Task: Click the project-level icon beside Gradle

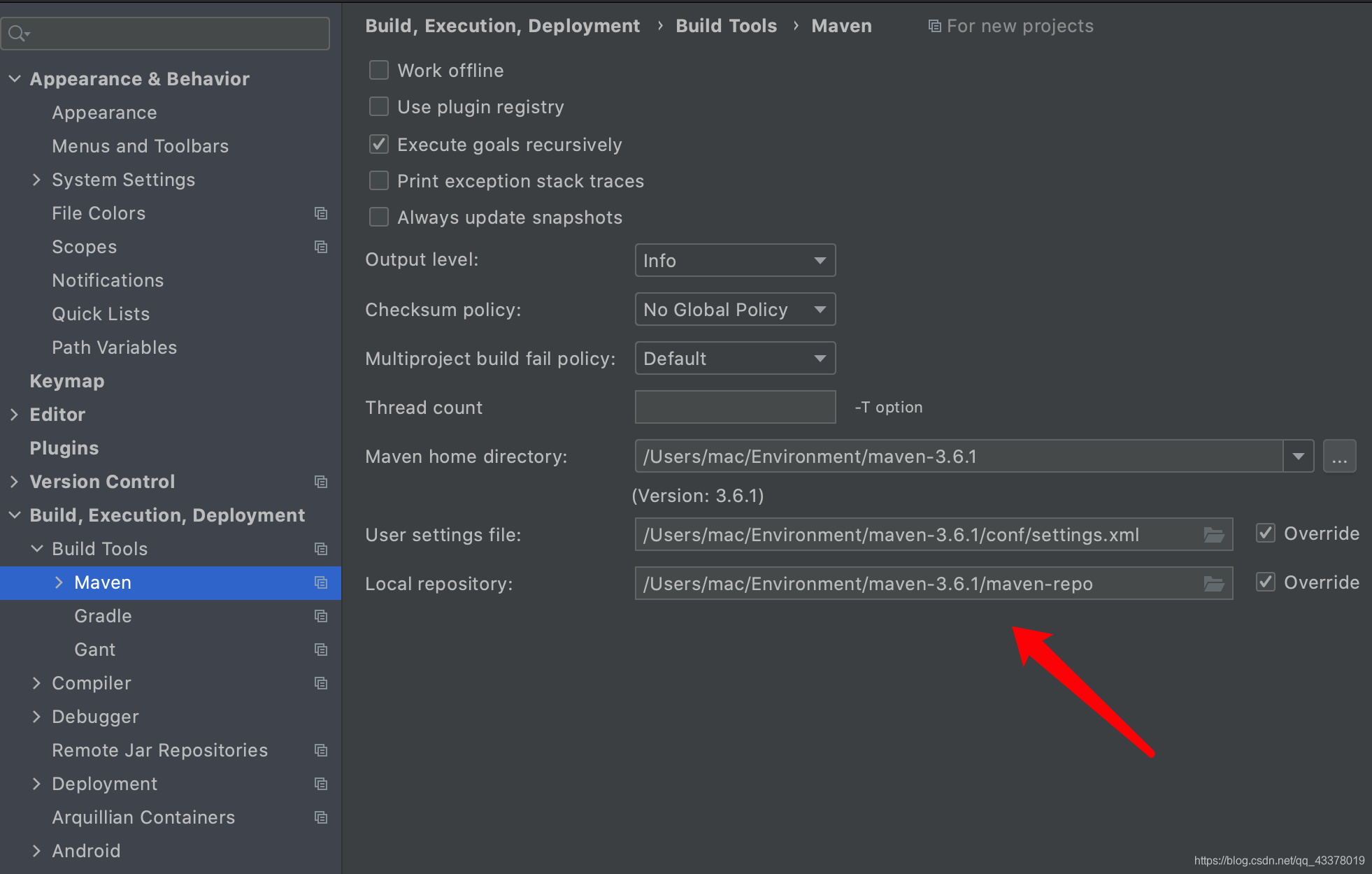Action: pos(321,616)
